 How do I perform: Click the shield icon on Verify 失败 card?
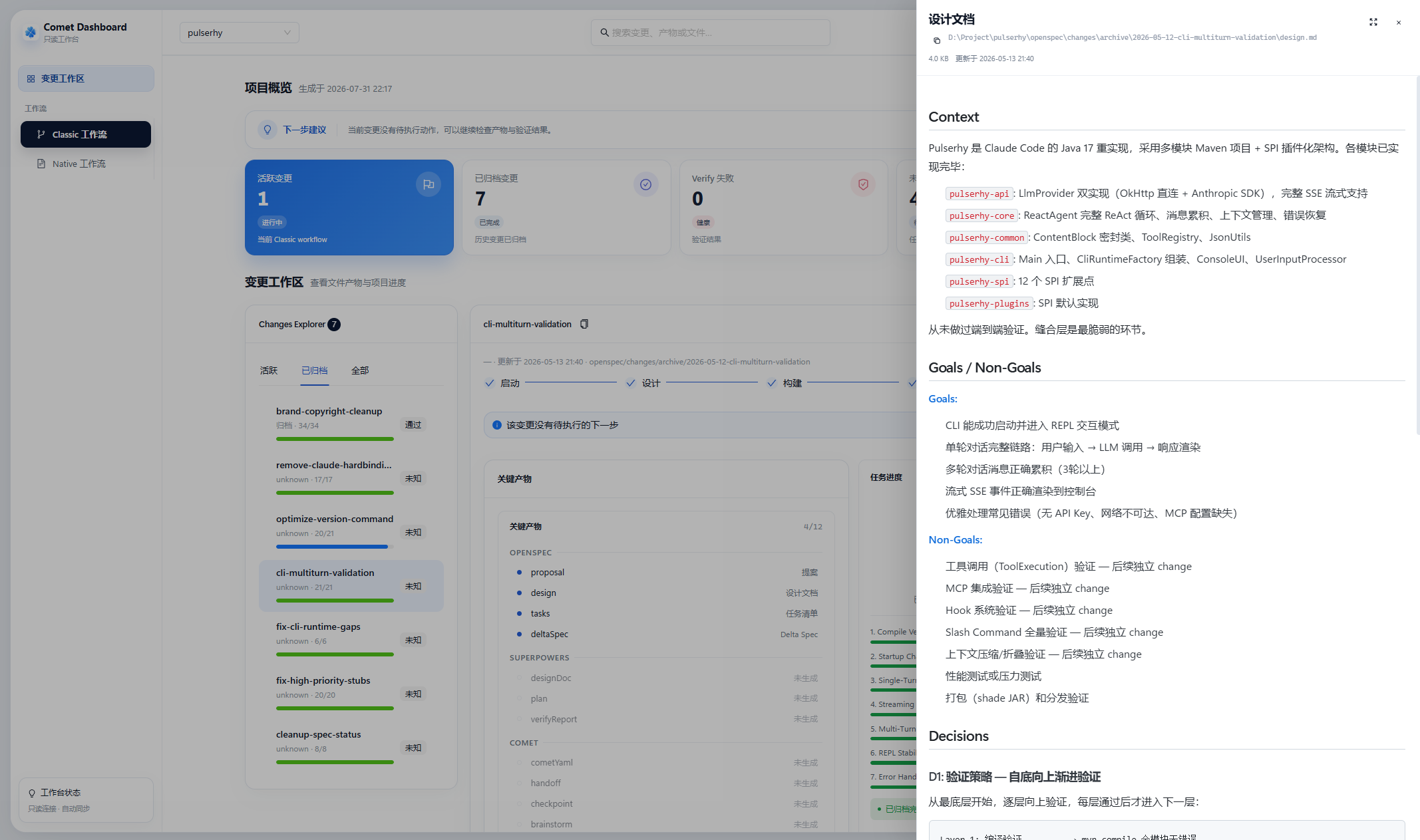pyautogui.click(x=863, y=184)
